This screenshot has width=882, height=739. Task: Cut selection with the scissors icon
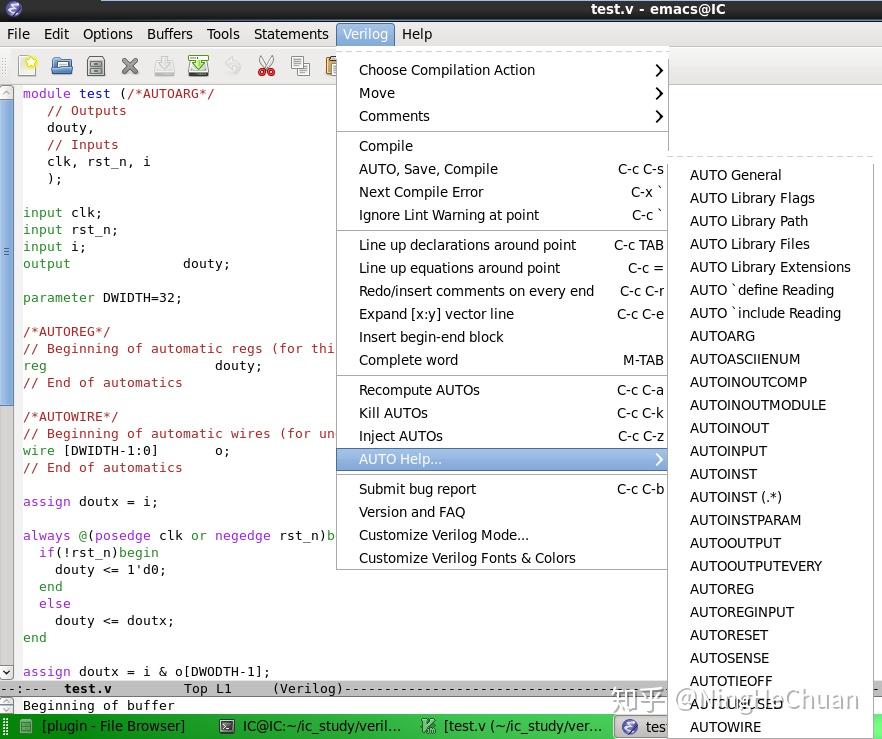266,66
